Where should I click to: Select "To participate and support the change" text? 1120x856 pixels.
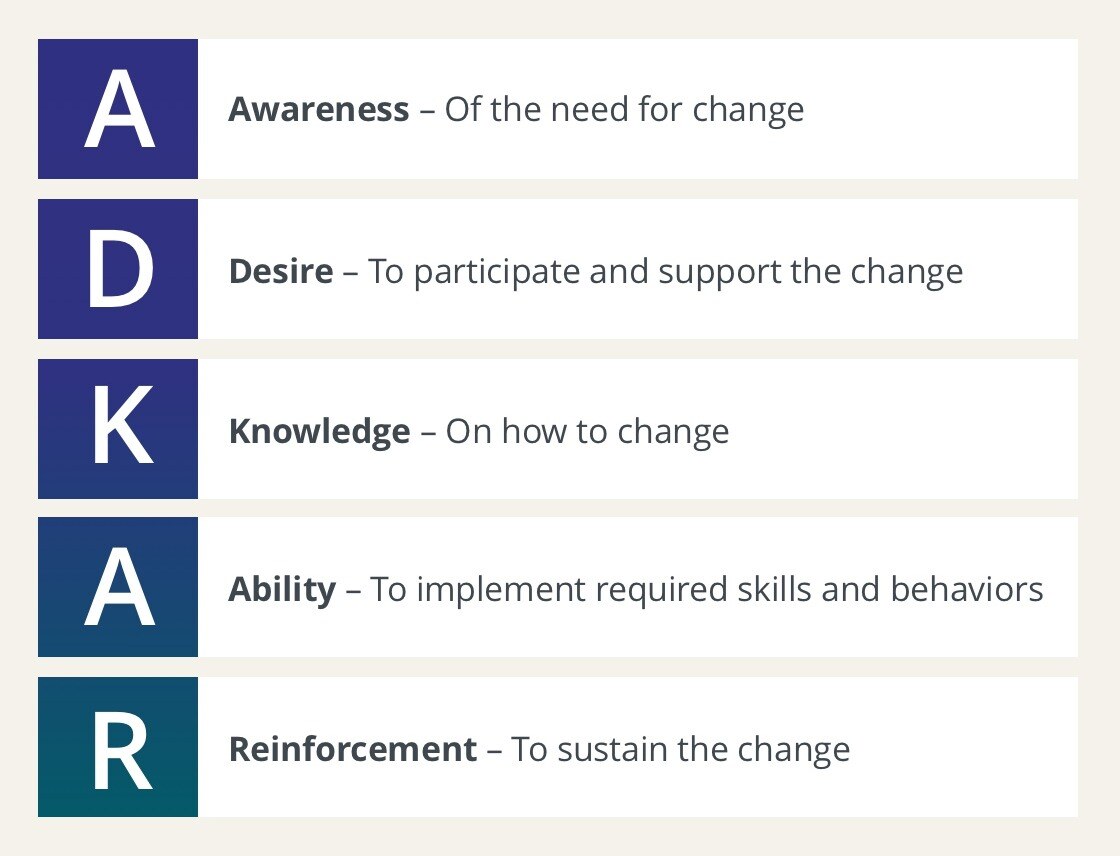pyautogui.click(x=665, y=271)
